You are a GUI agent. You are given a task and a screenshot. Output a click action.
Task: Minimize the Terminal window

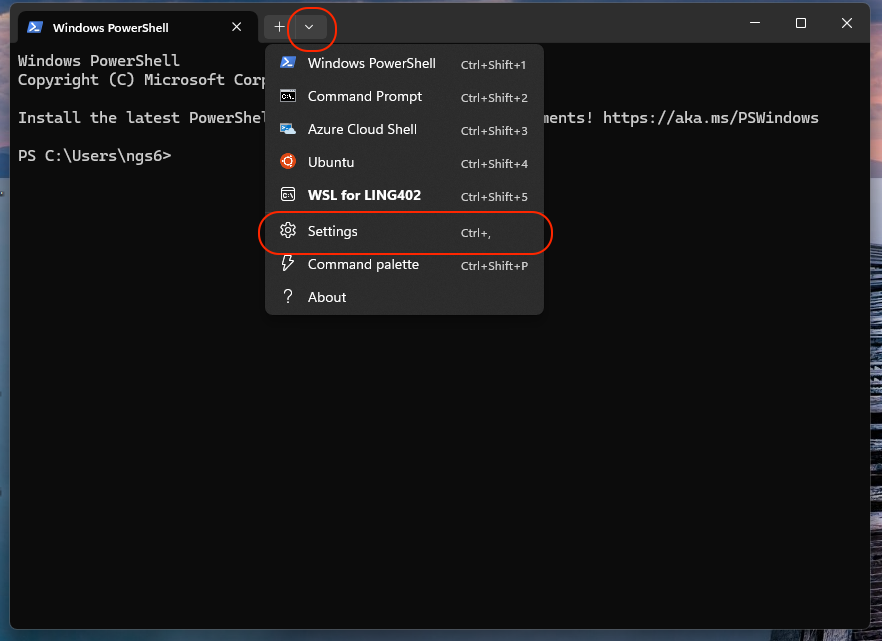755,23
